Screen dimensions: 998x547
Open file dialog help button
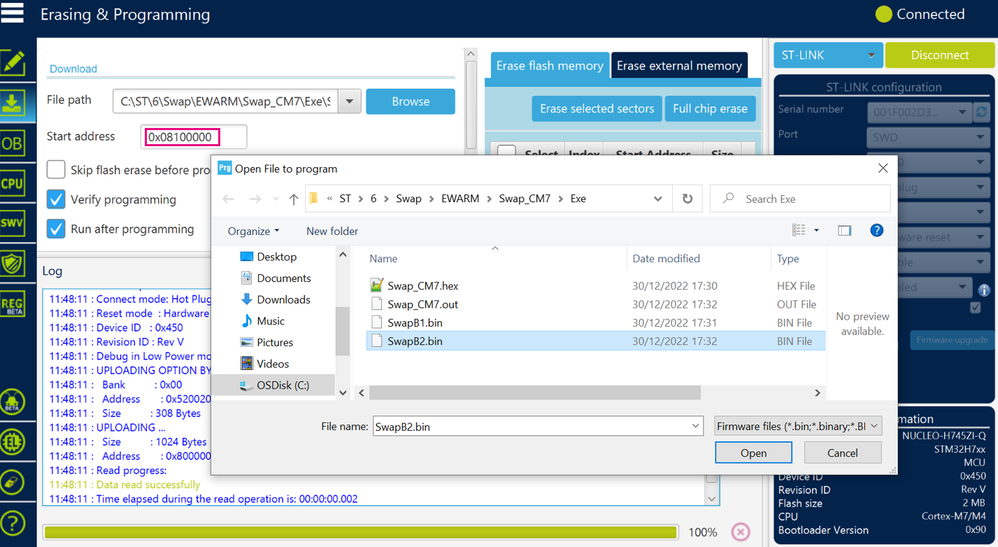(x=876, y=230)
